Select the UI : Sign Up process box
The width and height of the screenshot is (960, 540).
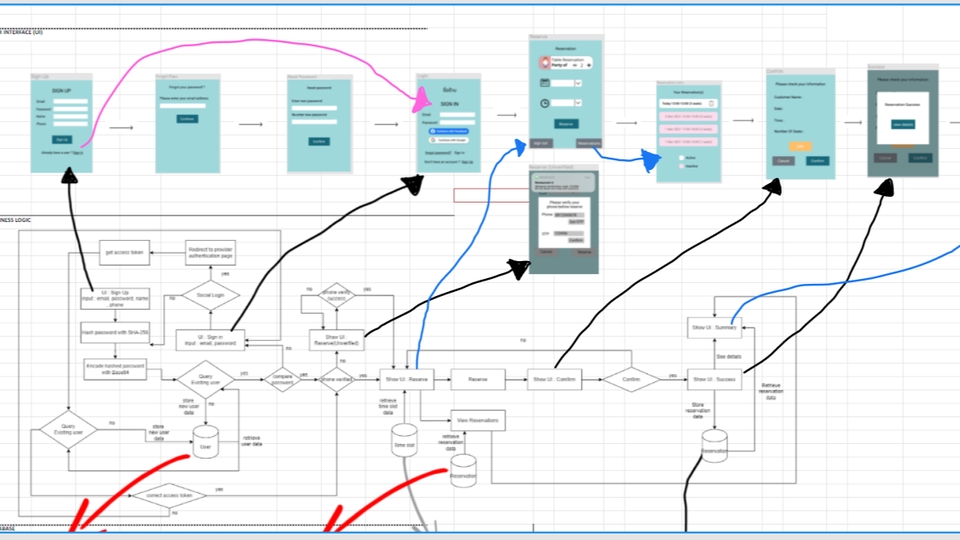115,299
